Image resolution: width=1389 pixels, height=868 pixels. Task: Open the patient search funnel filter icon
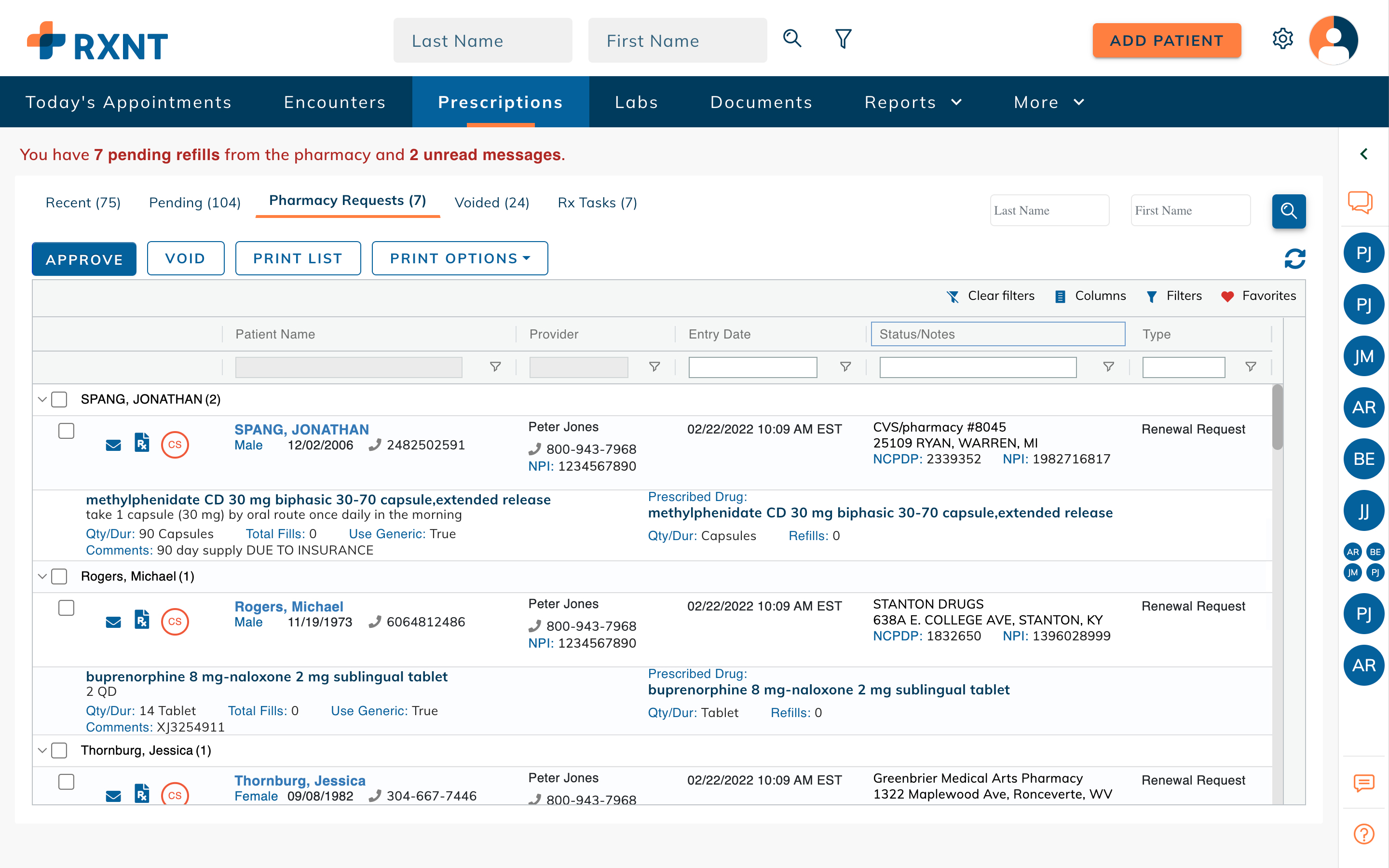(x=843, y=39)
